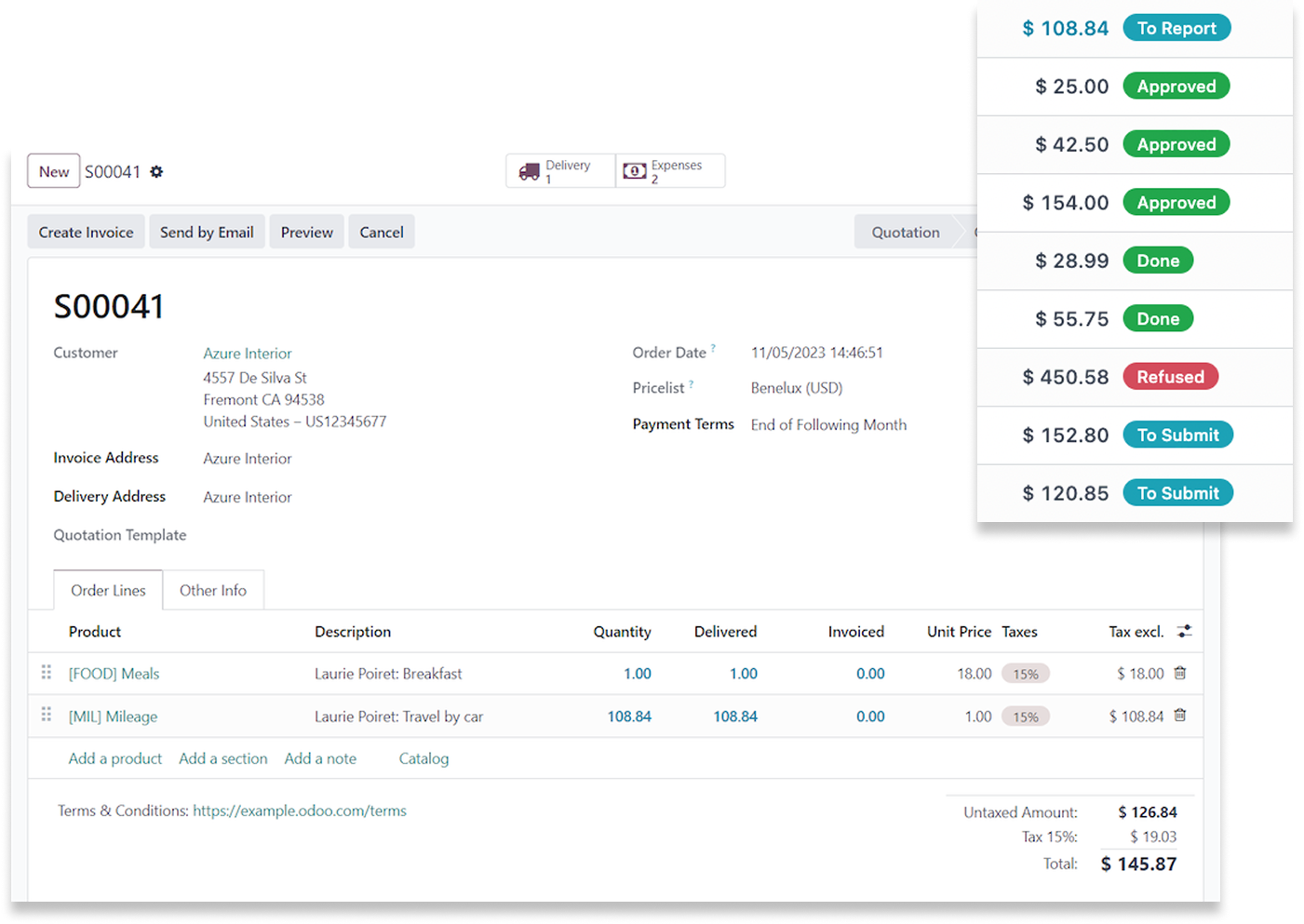Select the Quotation status stage

click(905, 233)
